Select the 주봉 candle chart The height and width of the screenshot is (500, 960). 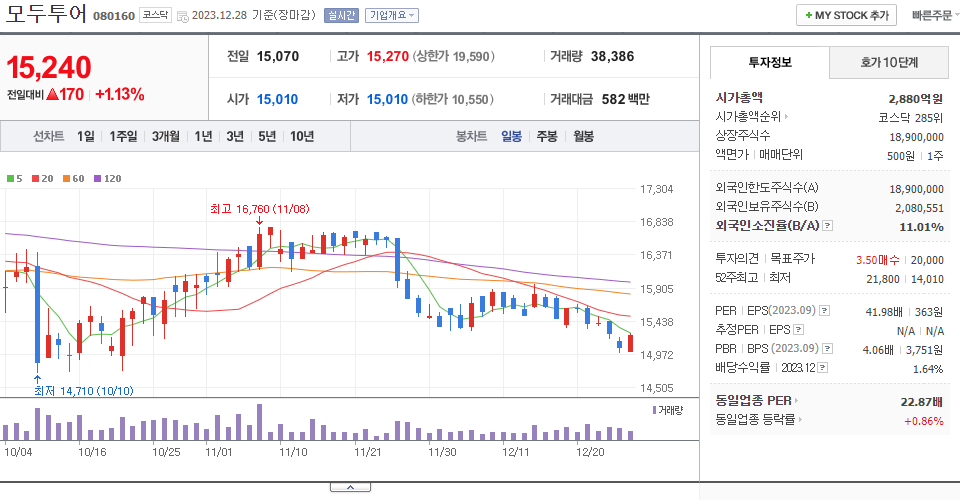[547, 136]
